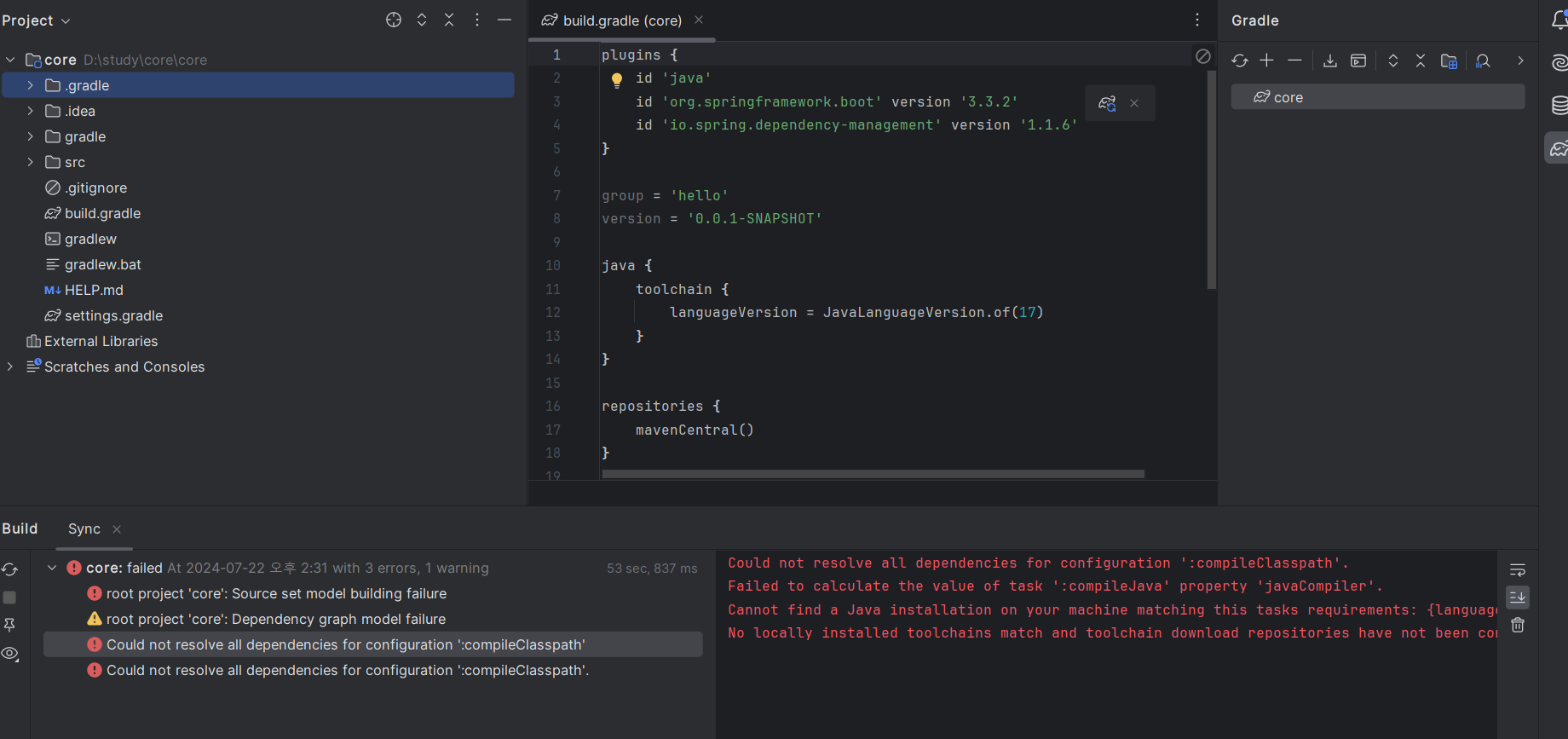Screen dimensions: 1568x739
Task: Link a Gradle project with plus icon
Action: [x=1267, y=61]
